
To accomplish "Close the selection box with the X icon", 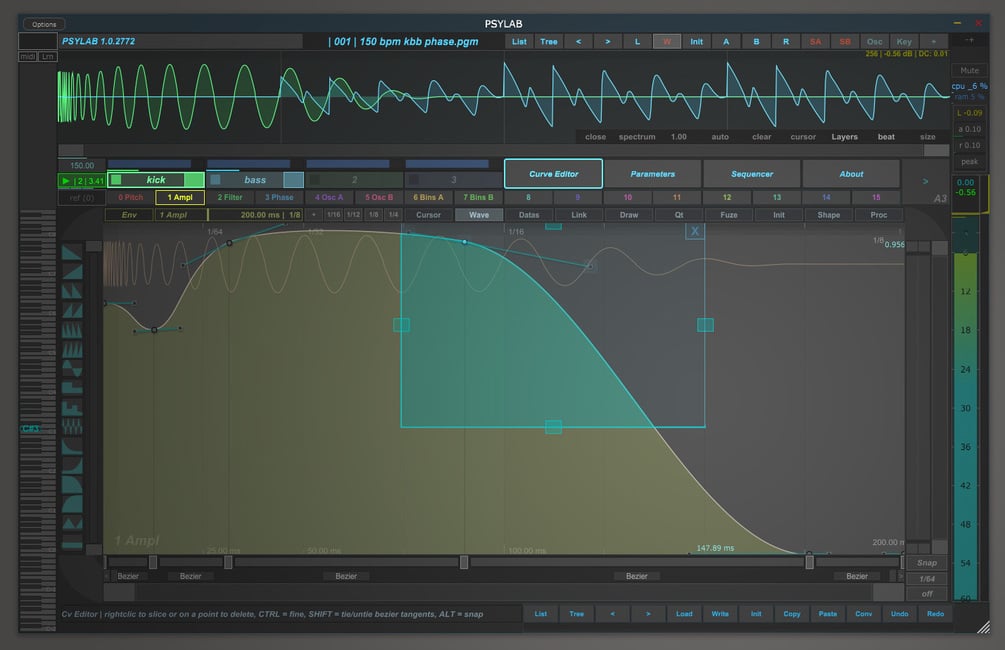I will pyautogui.click(x=694, y=231).
